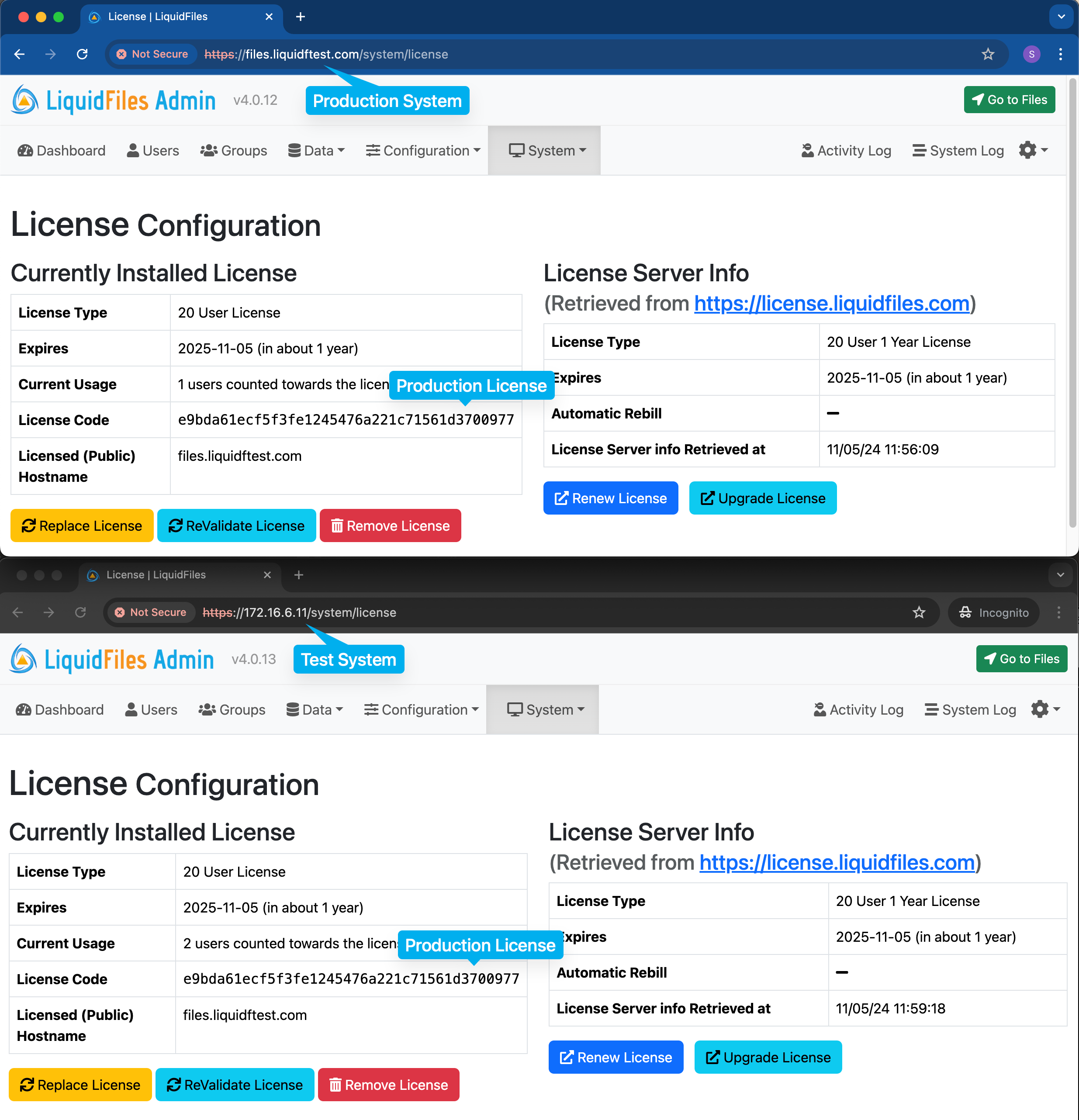Open the Users page
1079x1120 pixels.
[x=152, y=150]
